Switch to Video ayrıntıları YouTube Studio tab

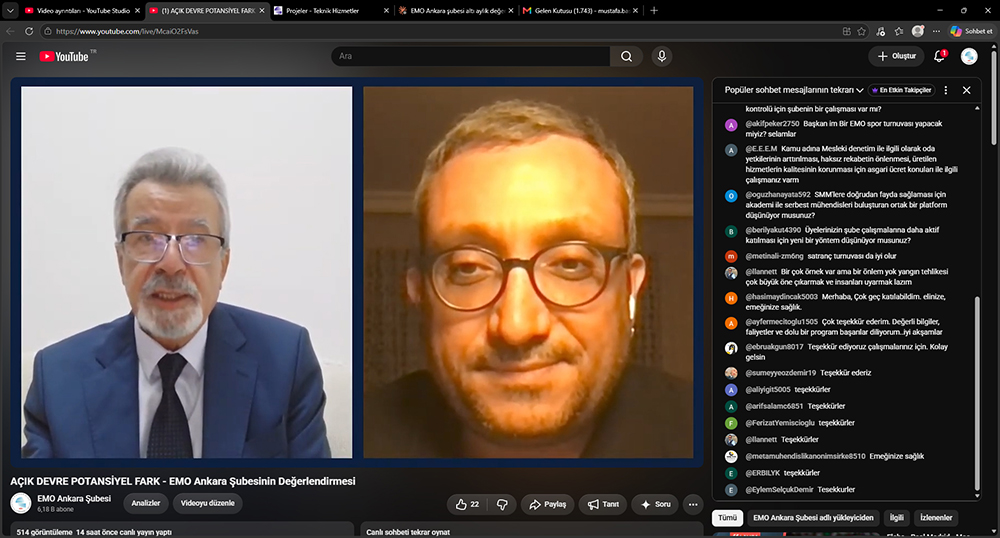click(82, 11)
